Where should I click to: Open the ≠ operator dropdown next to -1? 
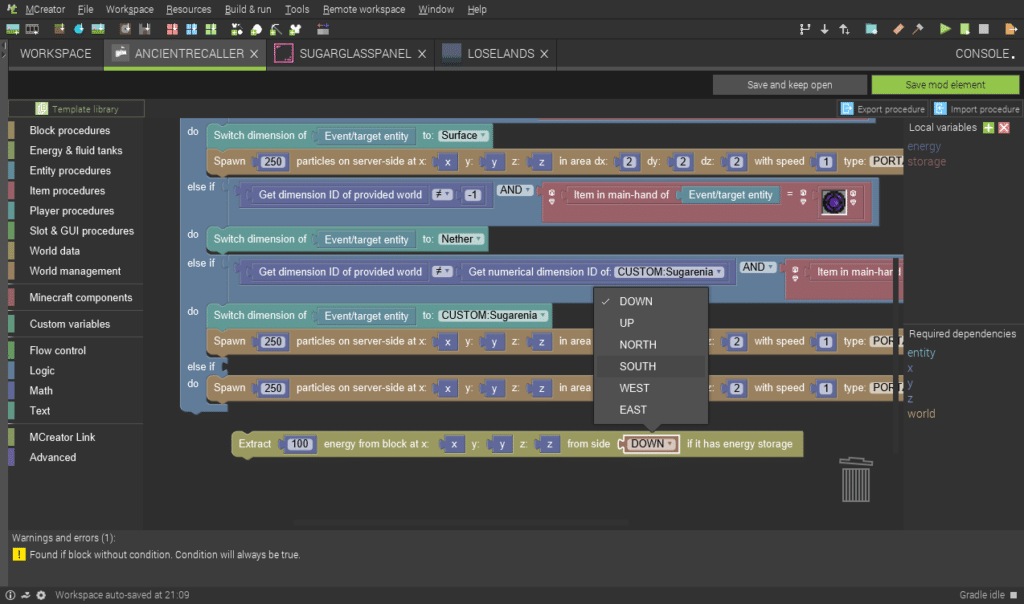(442, 195)
